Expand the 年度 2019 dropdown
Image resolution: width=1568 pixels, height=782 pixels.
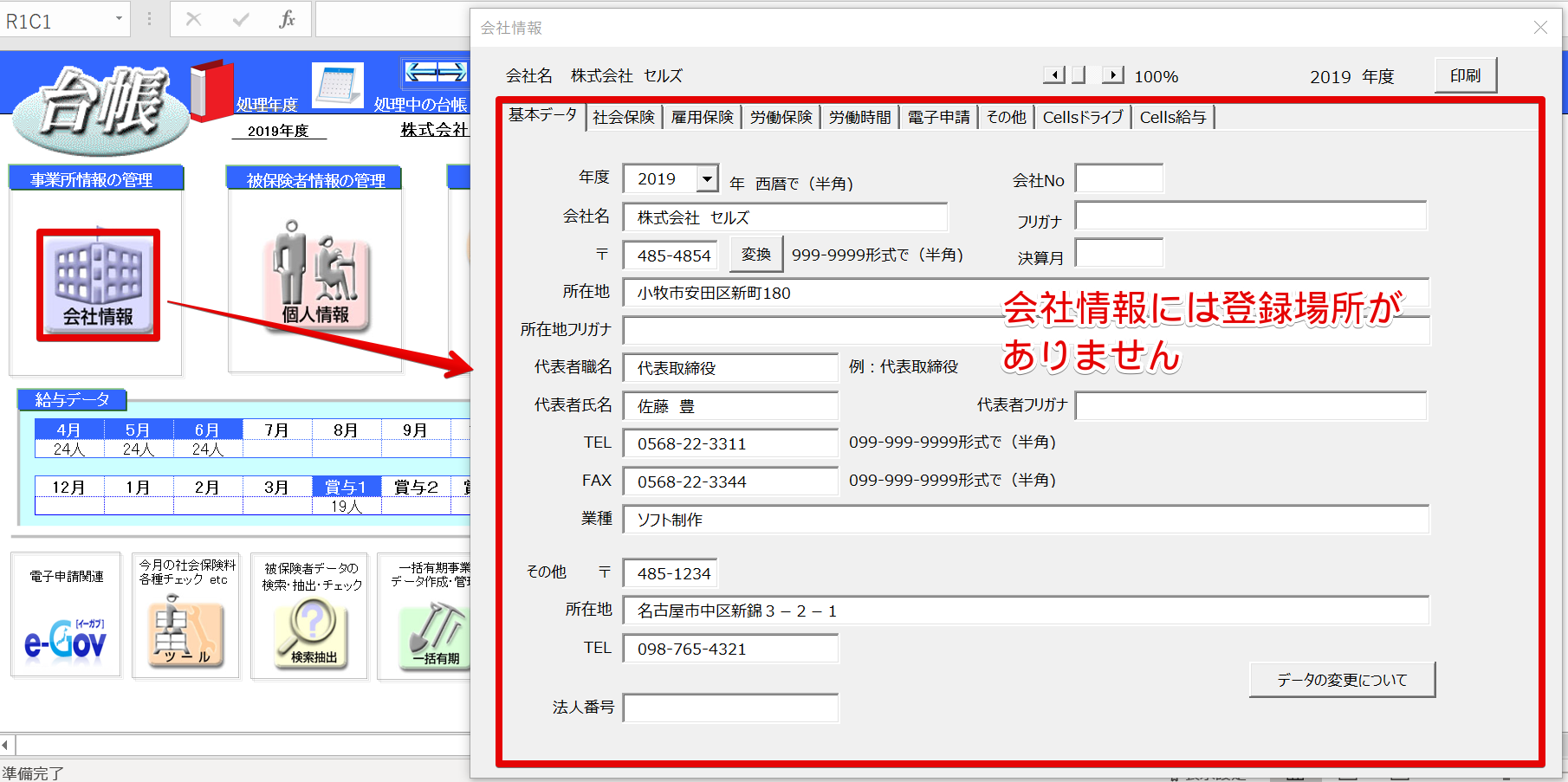pyautogui.click(x=708, y=179)
